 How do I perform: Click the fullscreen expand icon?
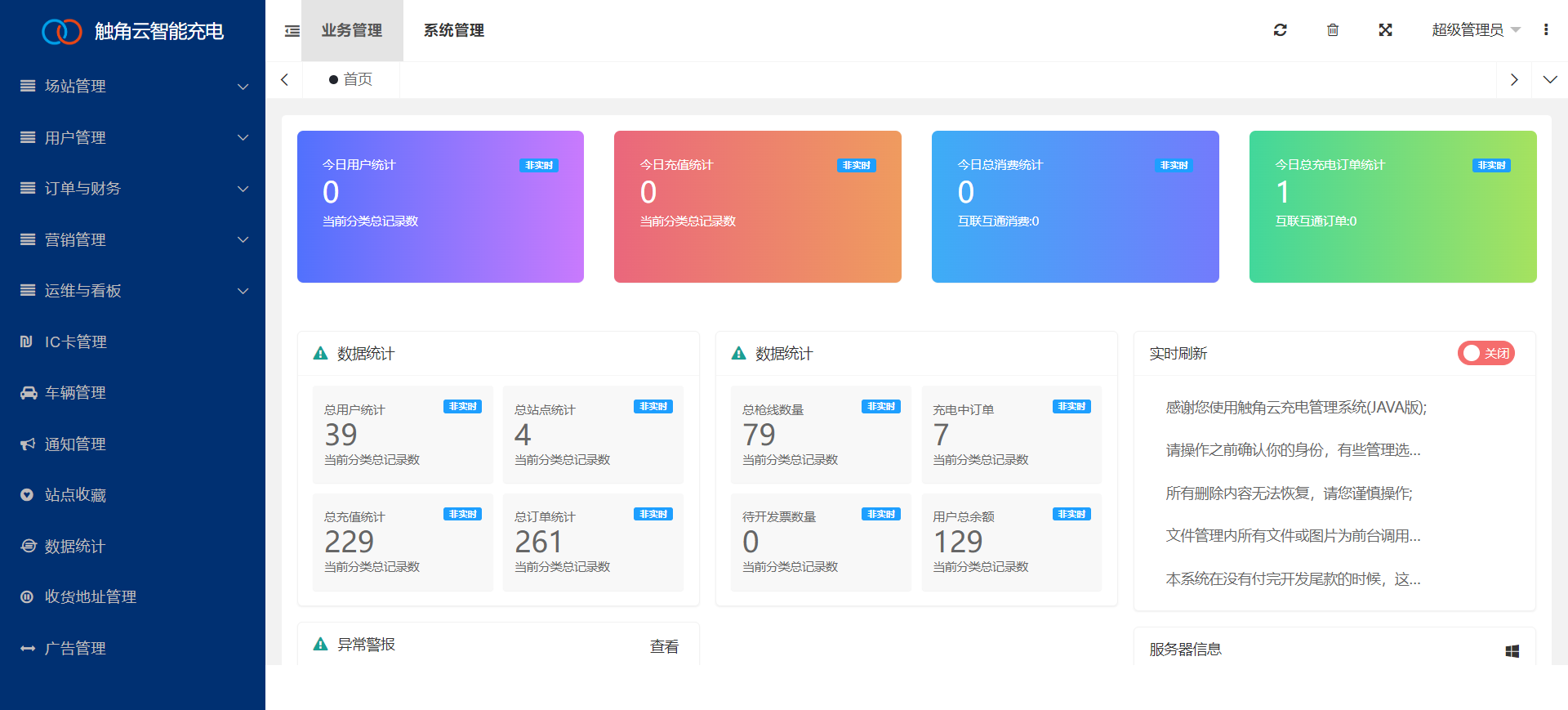tap(1385, 30)
